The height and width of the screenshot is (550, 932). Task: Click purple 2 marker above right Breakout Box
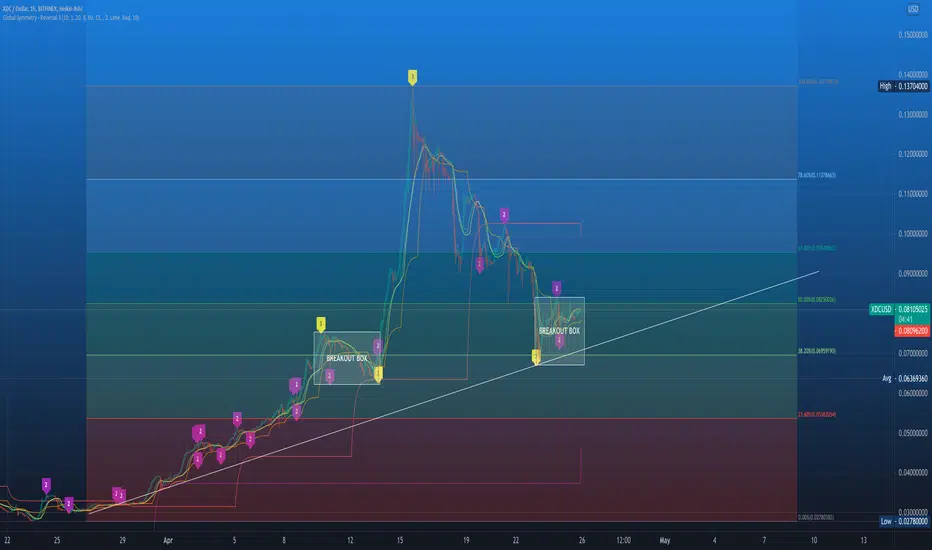tap(556, 288)
